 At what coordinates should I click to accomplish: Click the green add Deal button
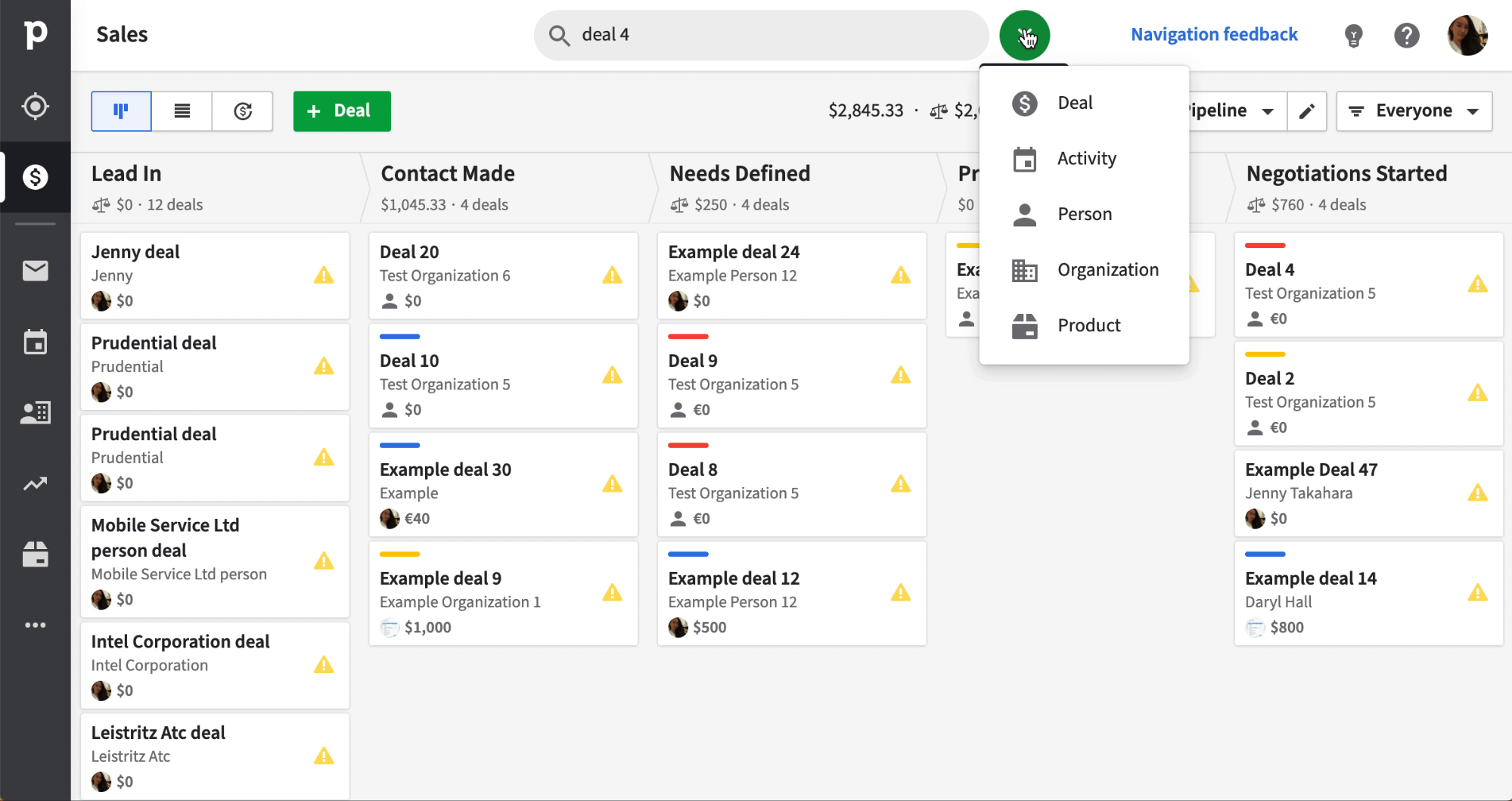(x=342, y=111)
